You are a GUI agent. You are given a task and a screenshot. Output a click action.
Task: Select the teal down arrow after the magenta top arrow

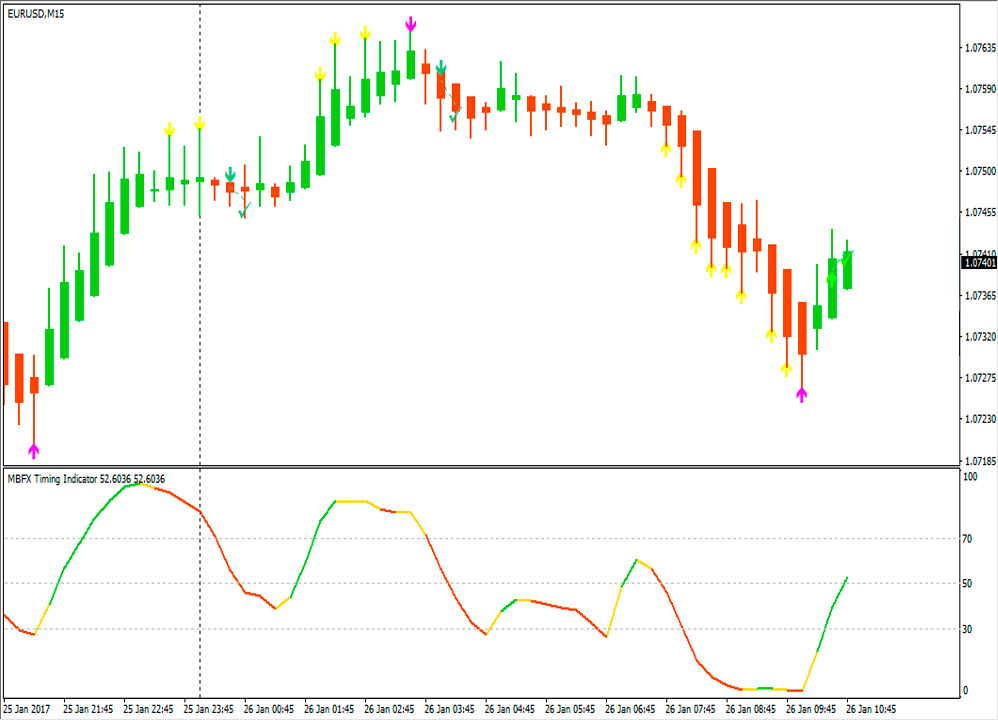(440, 68)
